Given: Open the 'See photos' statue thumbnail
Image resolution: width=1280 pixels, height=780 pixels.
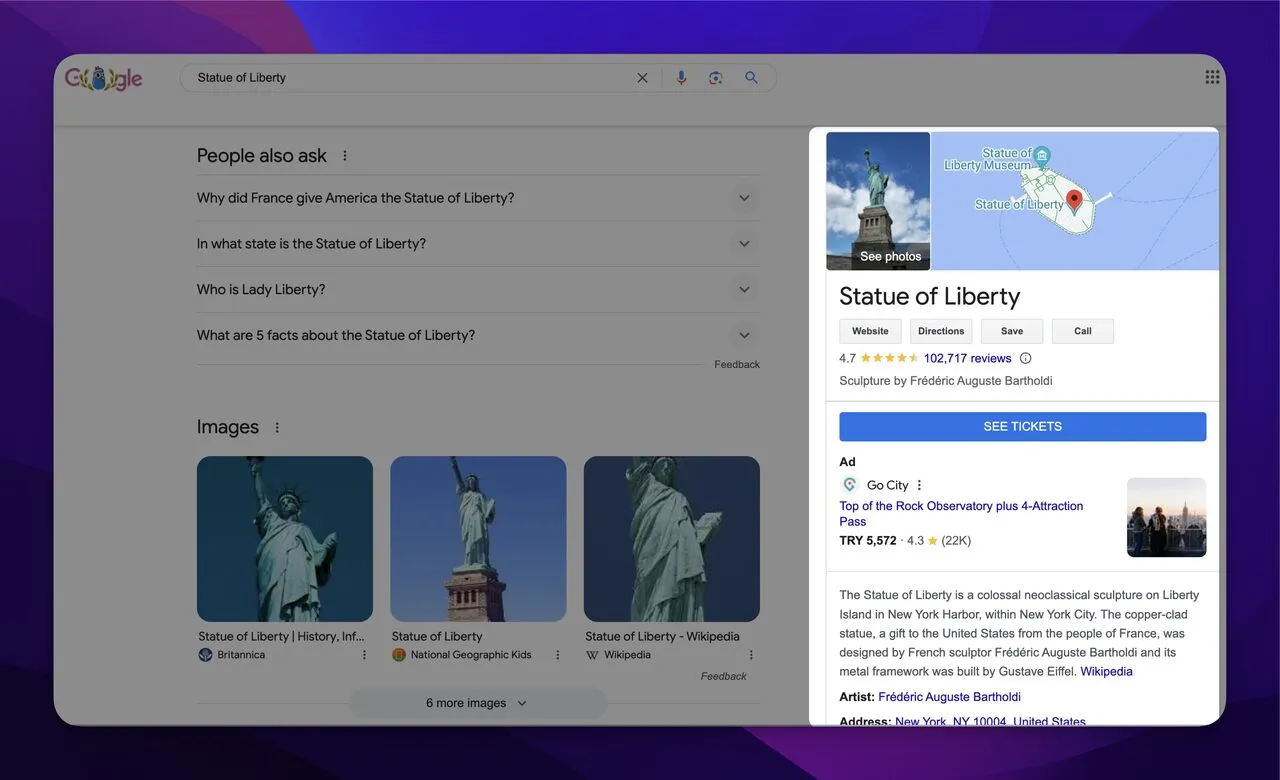Looking at the screenshot, I should pyautogui.click(x=878, y=201).
